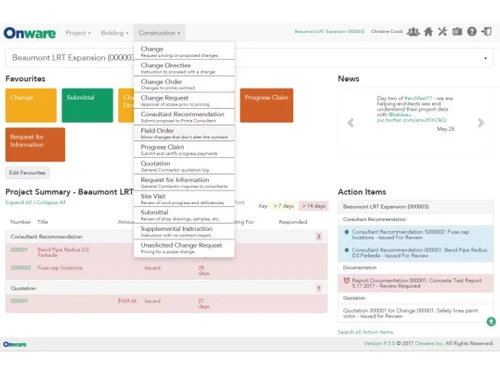Viewport: 500px width, 375px height.
Task: Click the Edit Favourites button
Action: click(27, 173)
